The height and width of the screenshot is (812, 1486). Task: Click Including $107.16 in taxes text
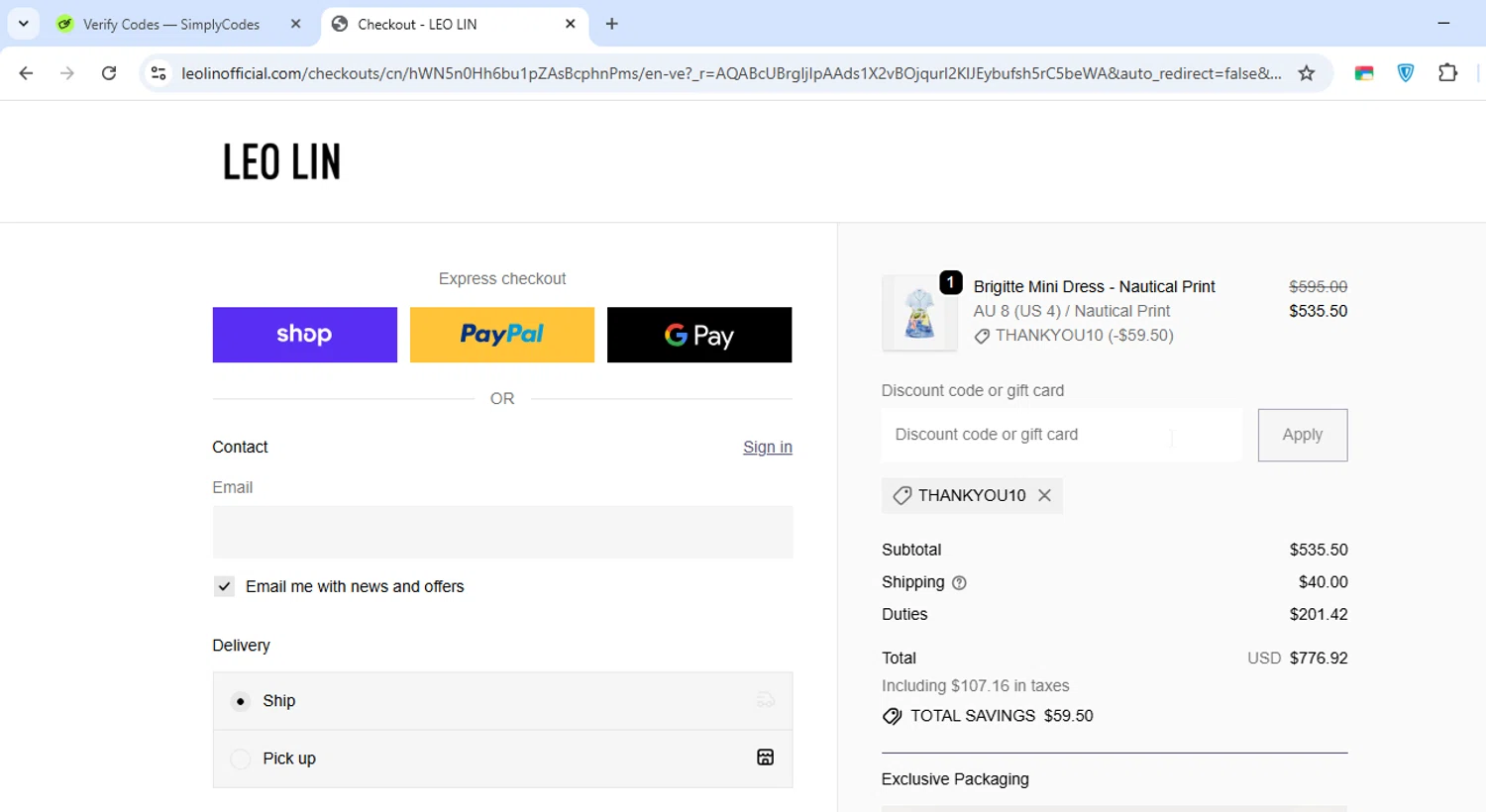pos(976,685)
